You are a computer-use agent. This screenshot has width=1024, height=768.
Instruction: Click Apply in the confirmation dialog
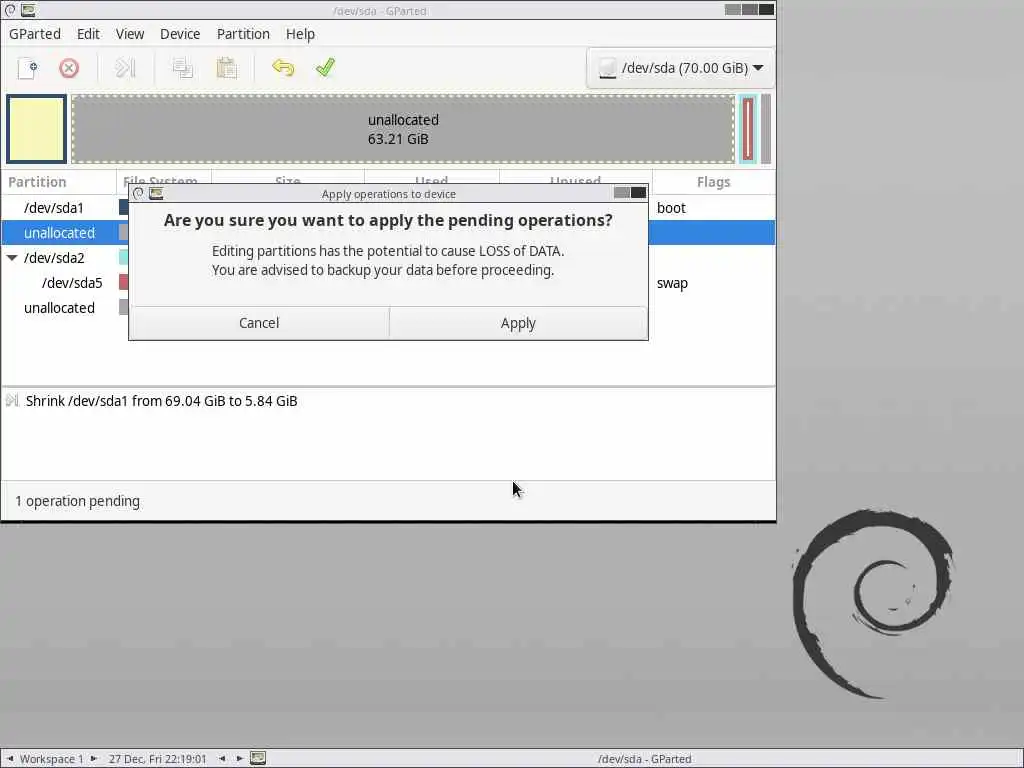coord(518,323)
